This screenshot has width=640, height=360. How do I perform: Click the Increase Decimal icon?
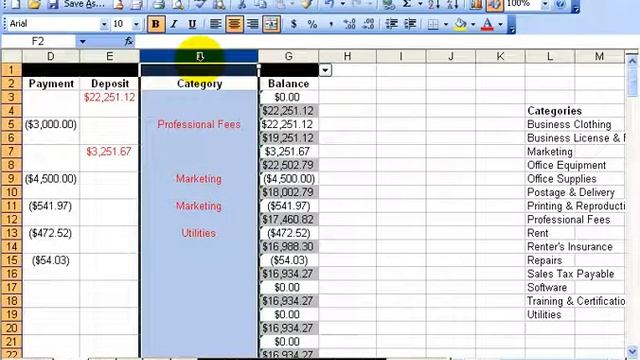[x=350, y=24]
